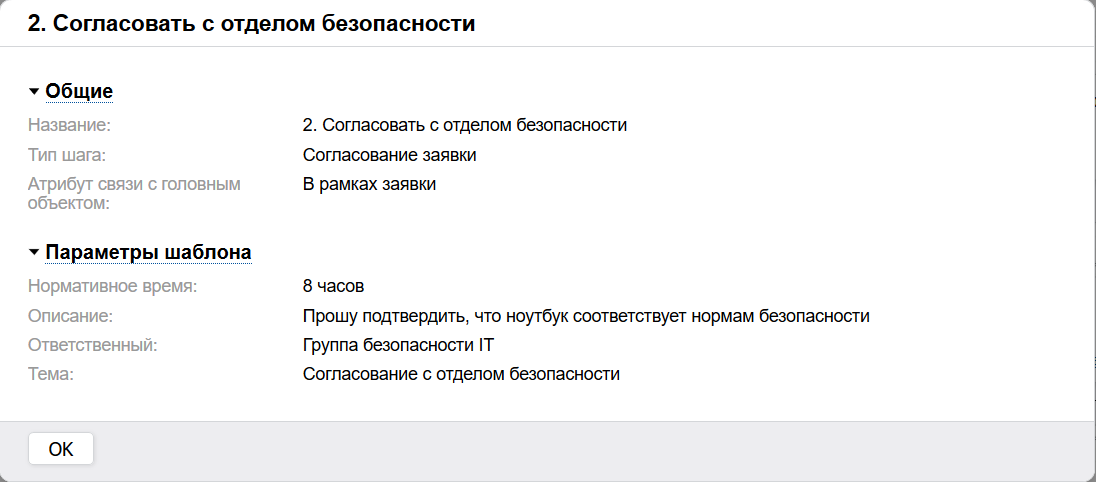Select the 'Группа безопасности IT' value
This screenshot has height=482, width=1096.
pos(399,345)
